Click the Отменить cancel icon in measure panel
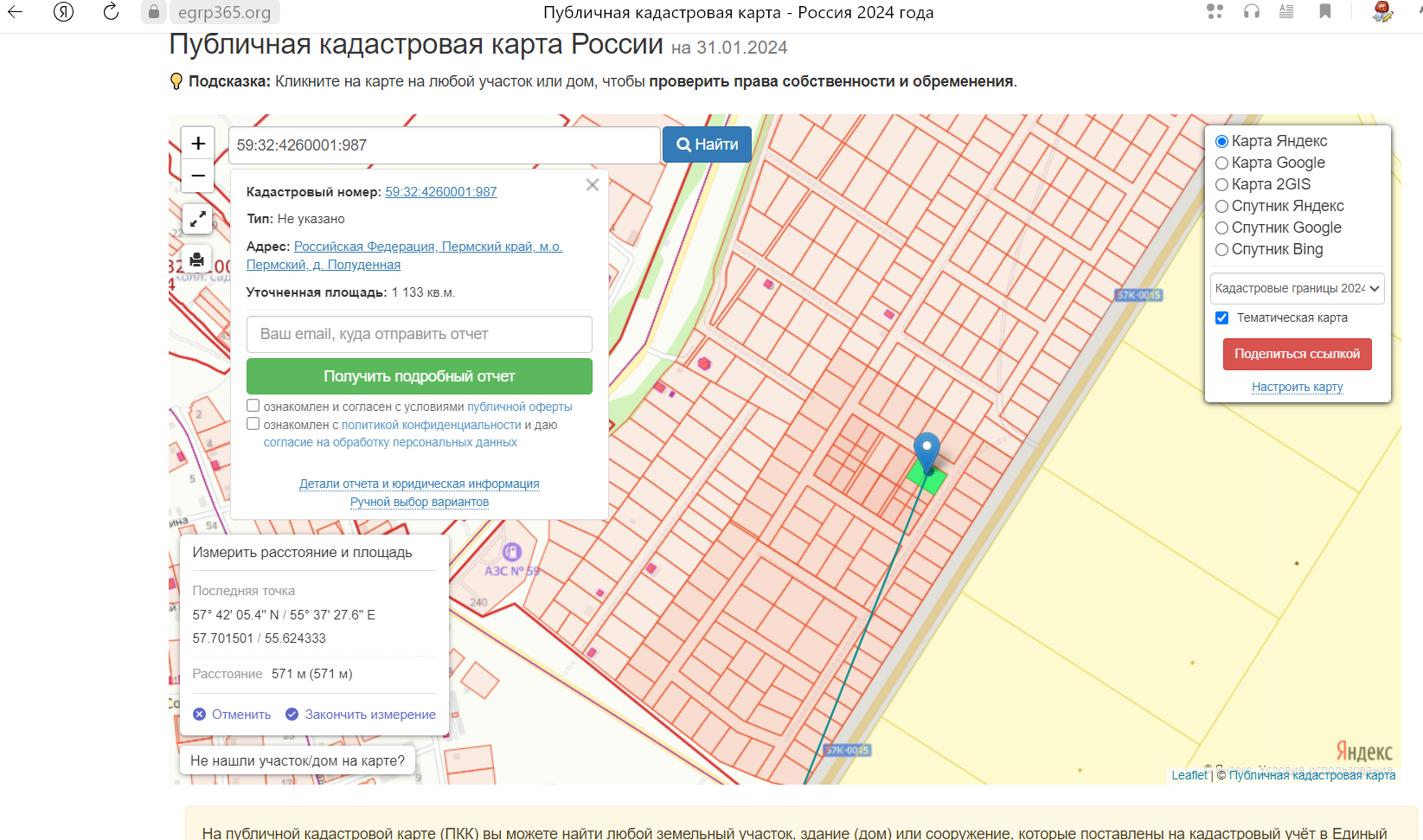 200,715
